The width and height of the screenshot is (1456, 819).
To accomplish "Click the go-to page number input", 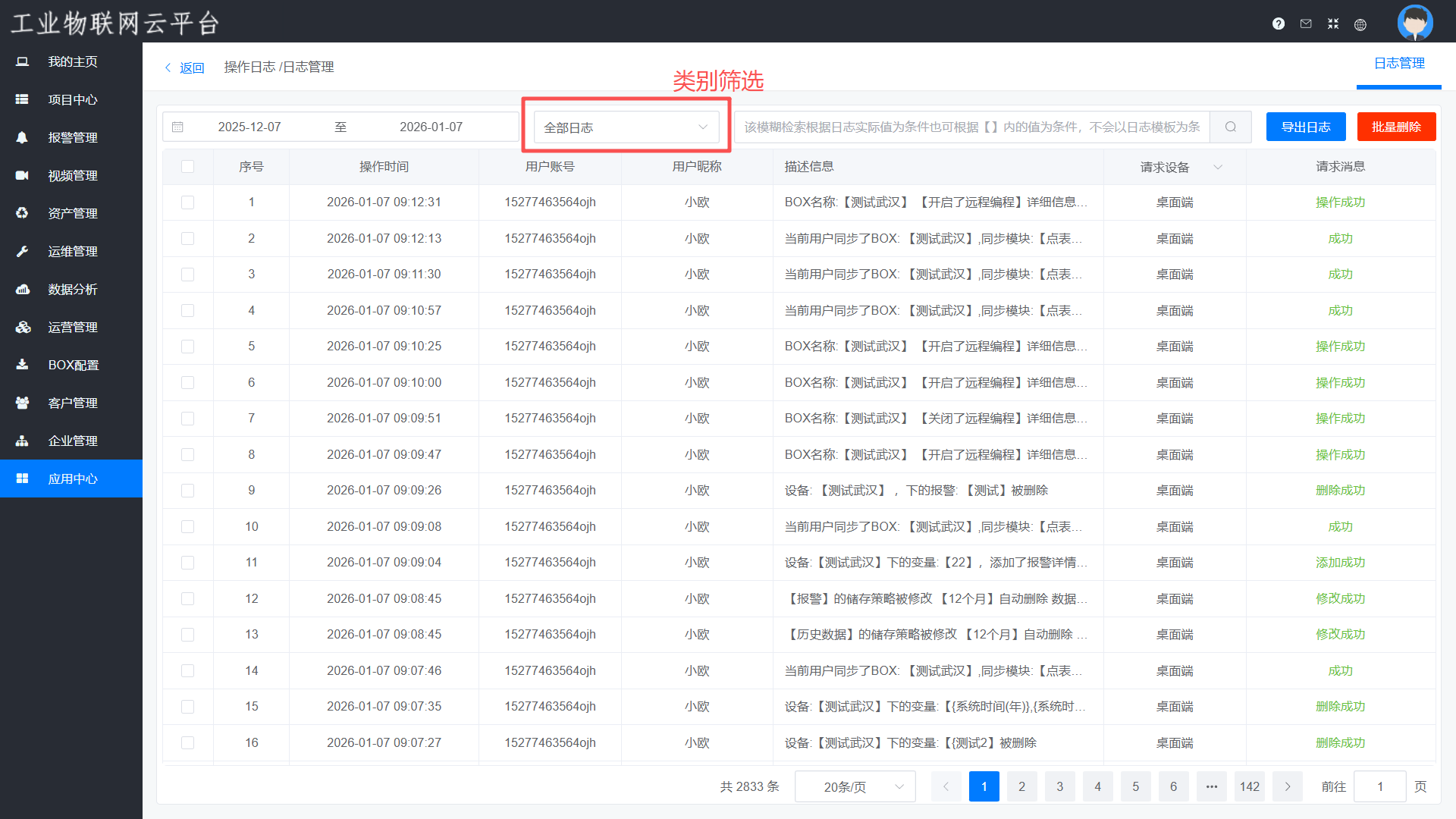I will [1379, 786].
